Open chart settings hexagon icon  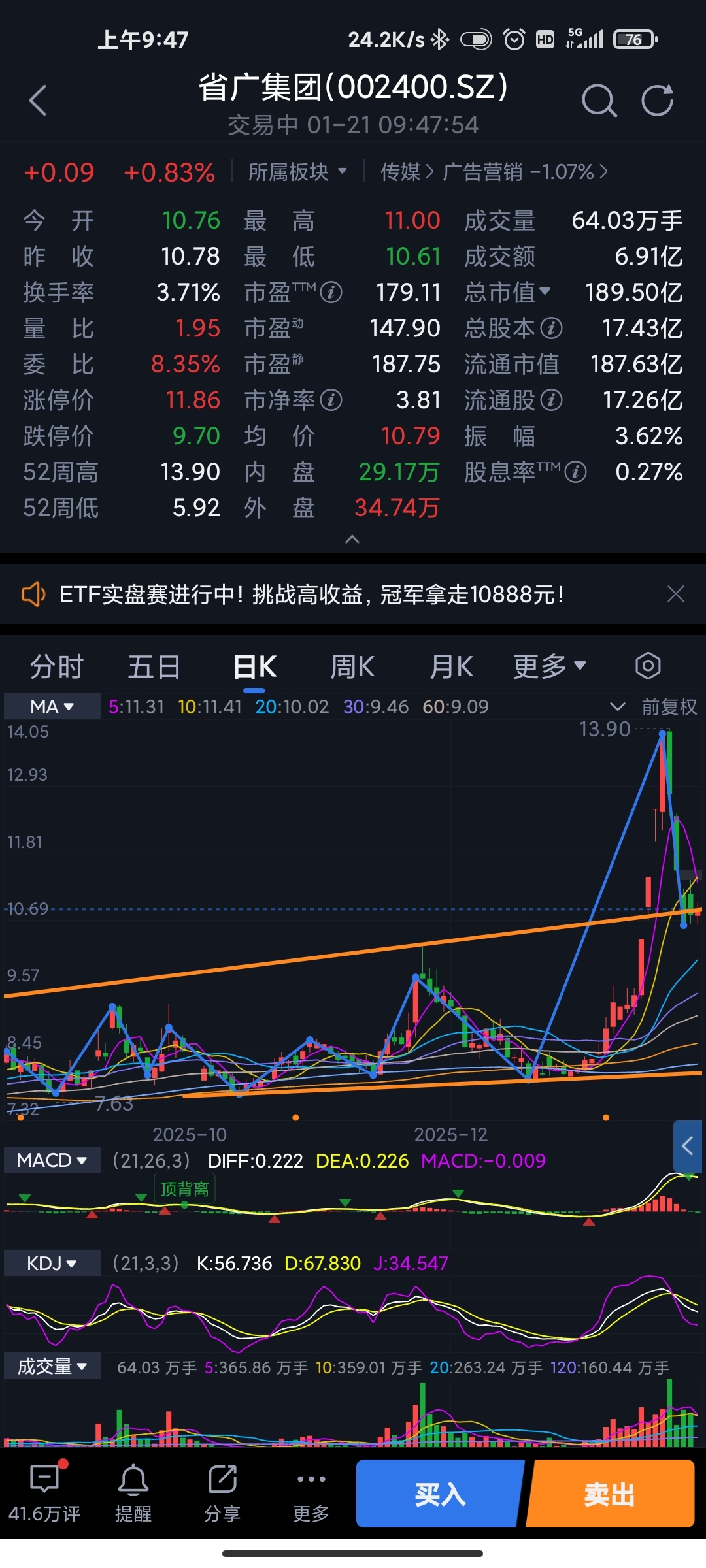[648, 666]
